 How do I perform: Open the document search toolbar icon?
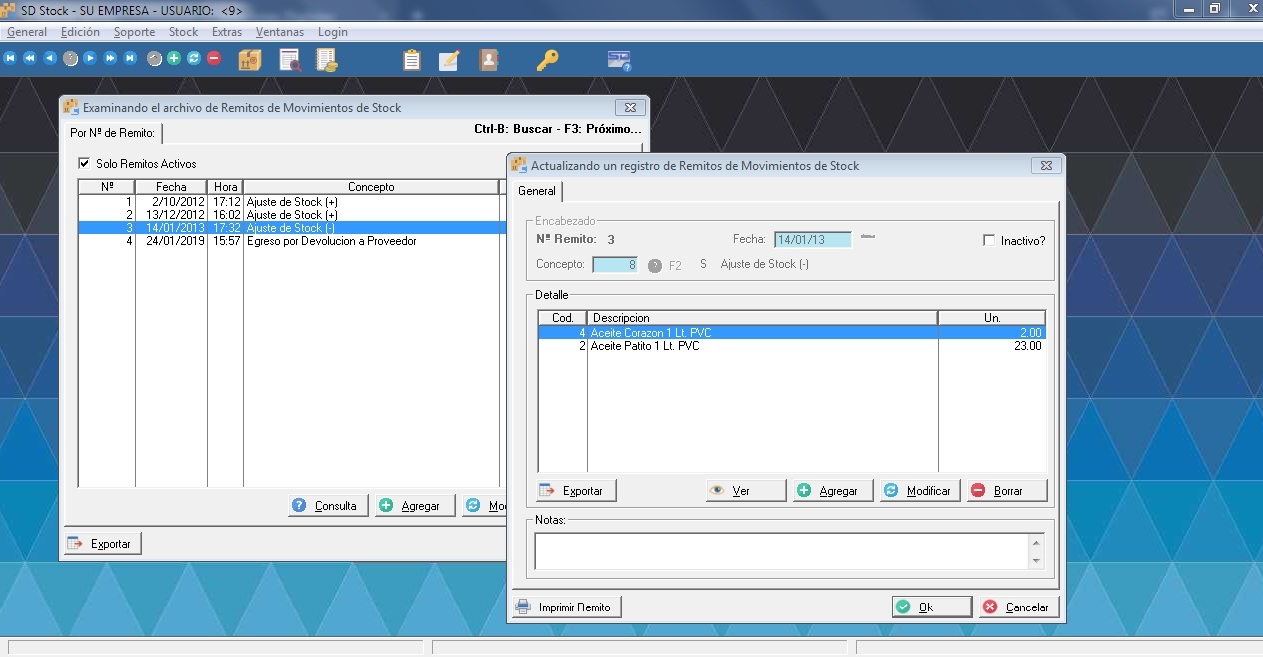pyautogui.click(x=290, y=60)
